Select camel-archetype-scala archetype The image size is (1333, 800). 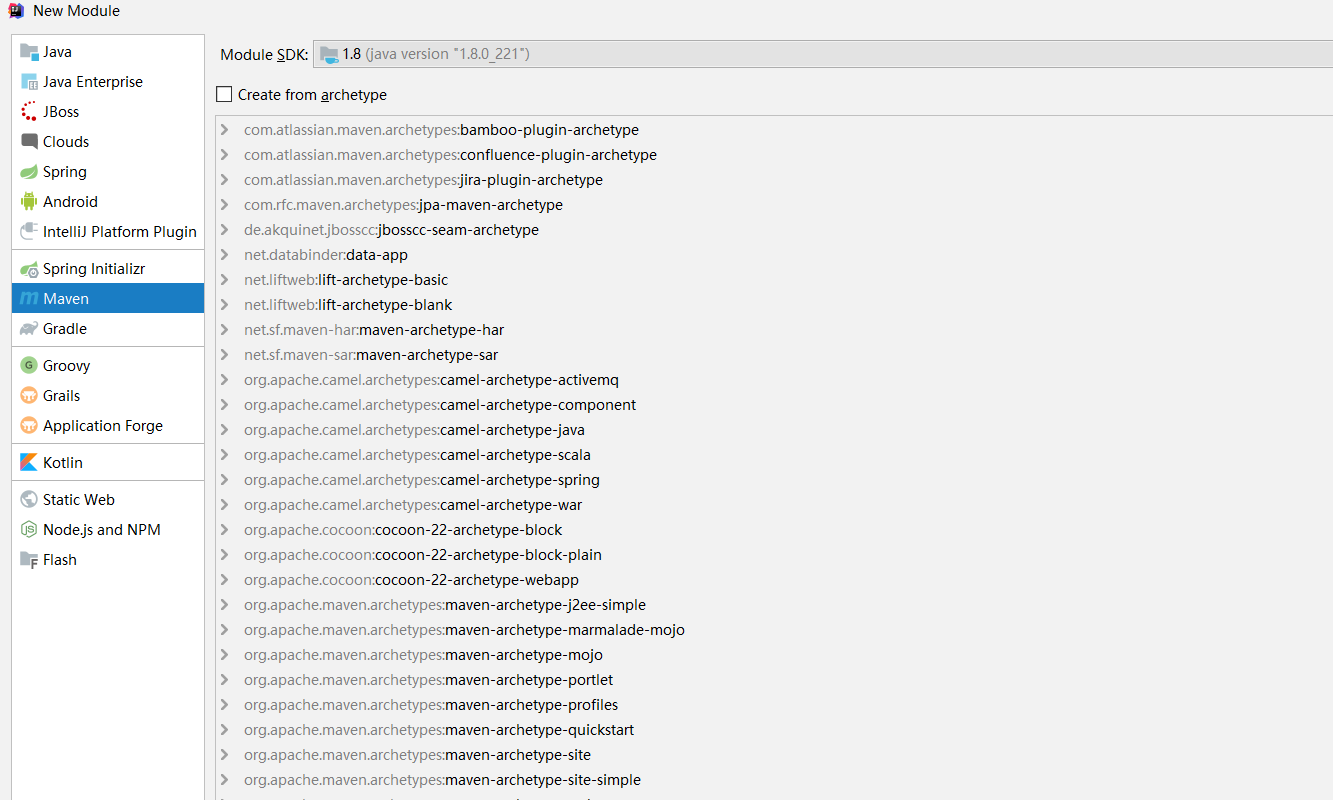click(417, 455)
